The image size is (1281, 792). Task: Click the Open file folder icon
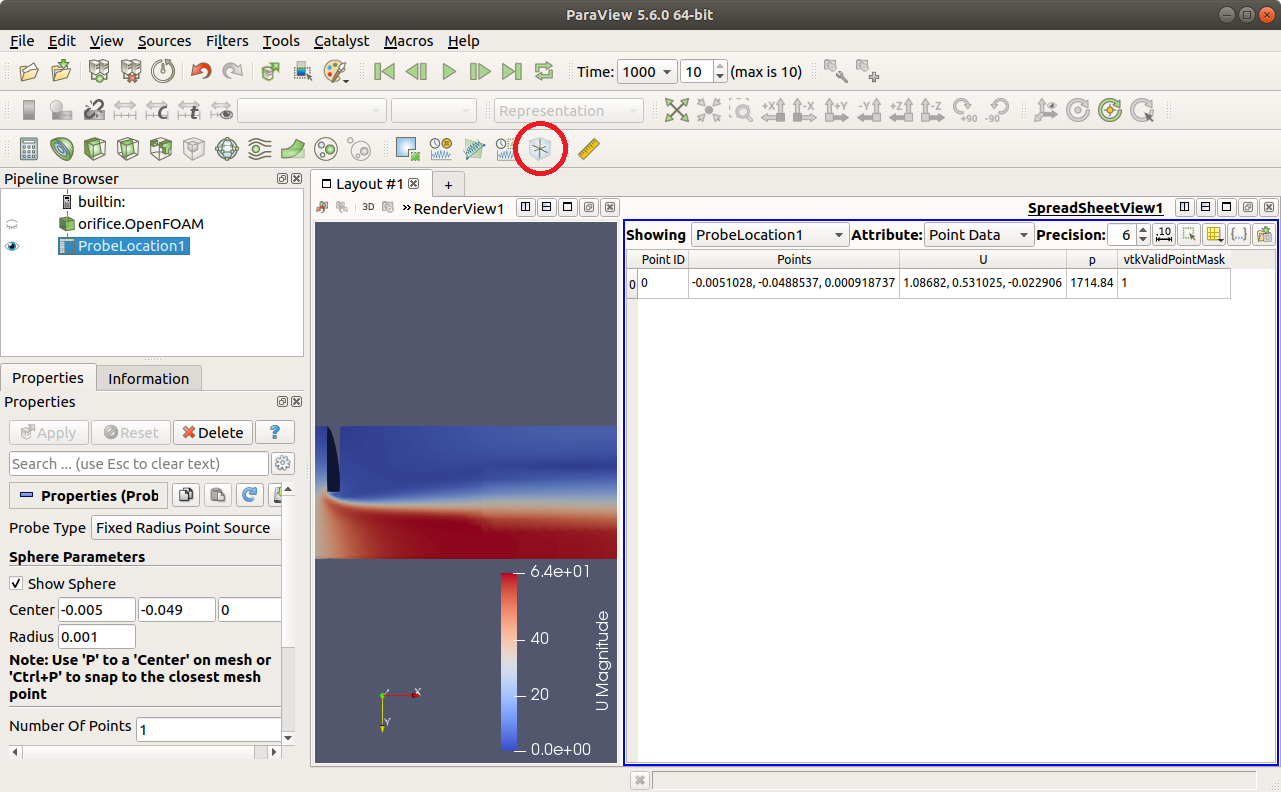pos(29,72)
